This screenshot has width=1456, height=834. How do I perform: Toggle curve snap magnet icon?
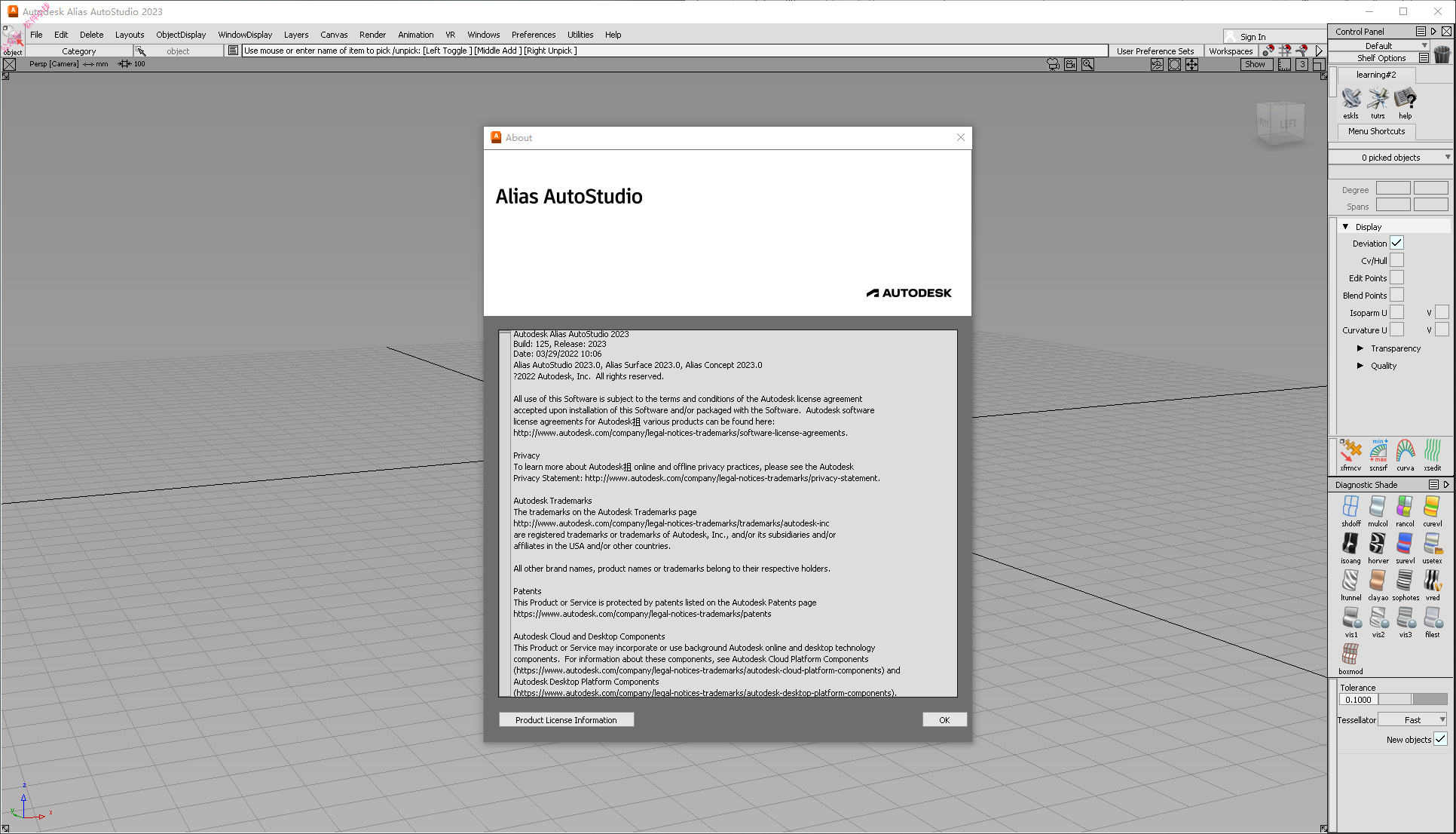pyautogui.click(x=1302, y=51)
